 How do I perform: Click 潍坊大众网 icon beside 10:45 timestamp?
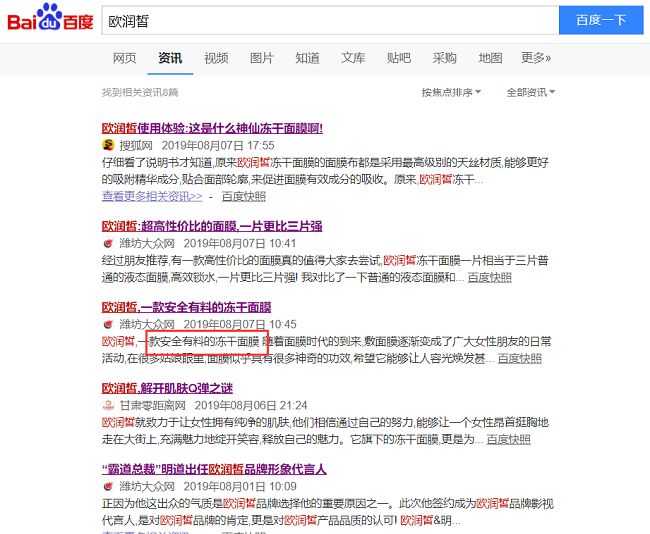[108, 324]
